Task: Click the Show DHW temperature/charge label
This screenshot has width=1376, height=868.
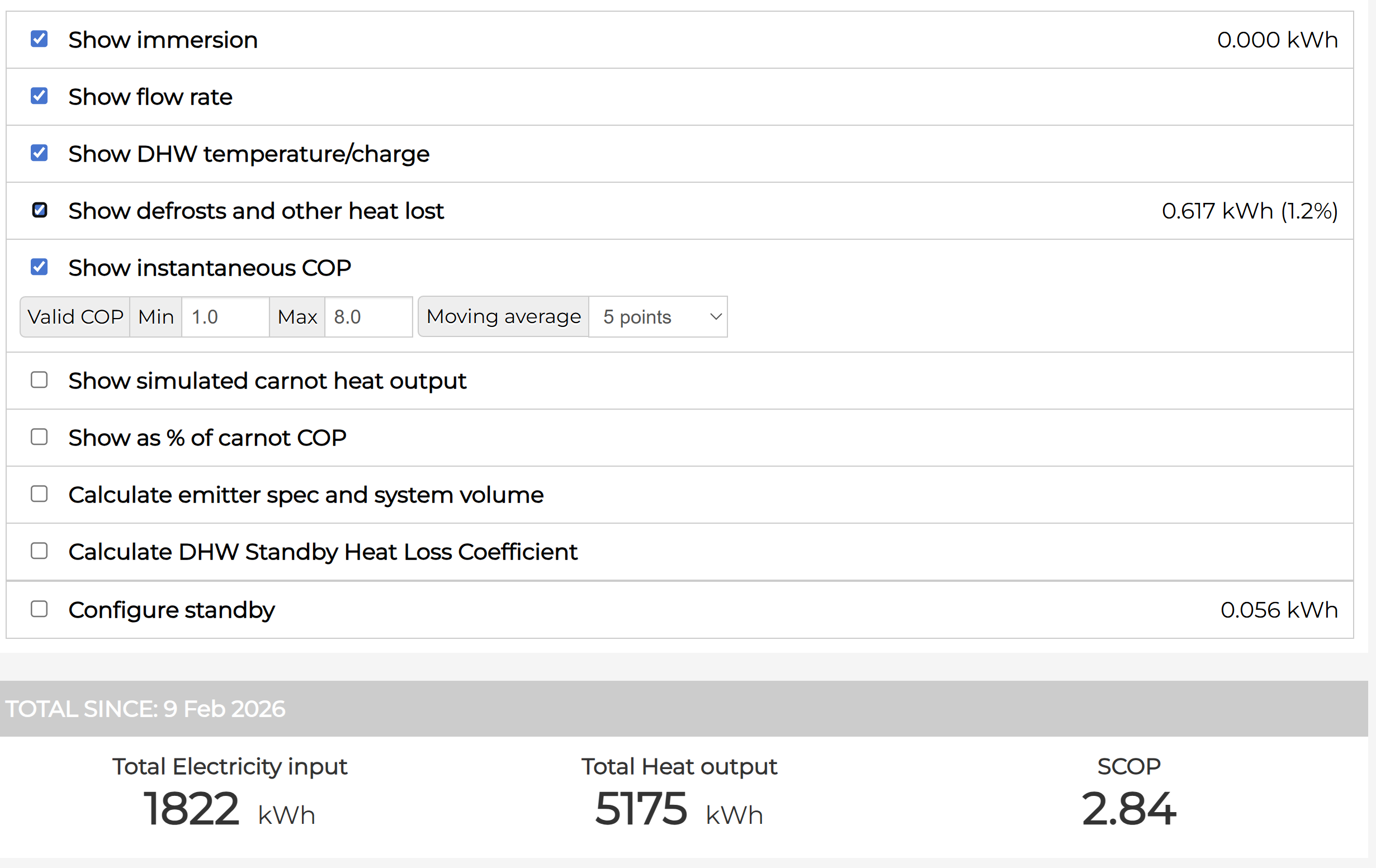Action: point(249,154)
